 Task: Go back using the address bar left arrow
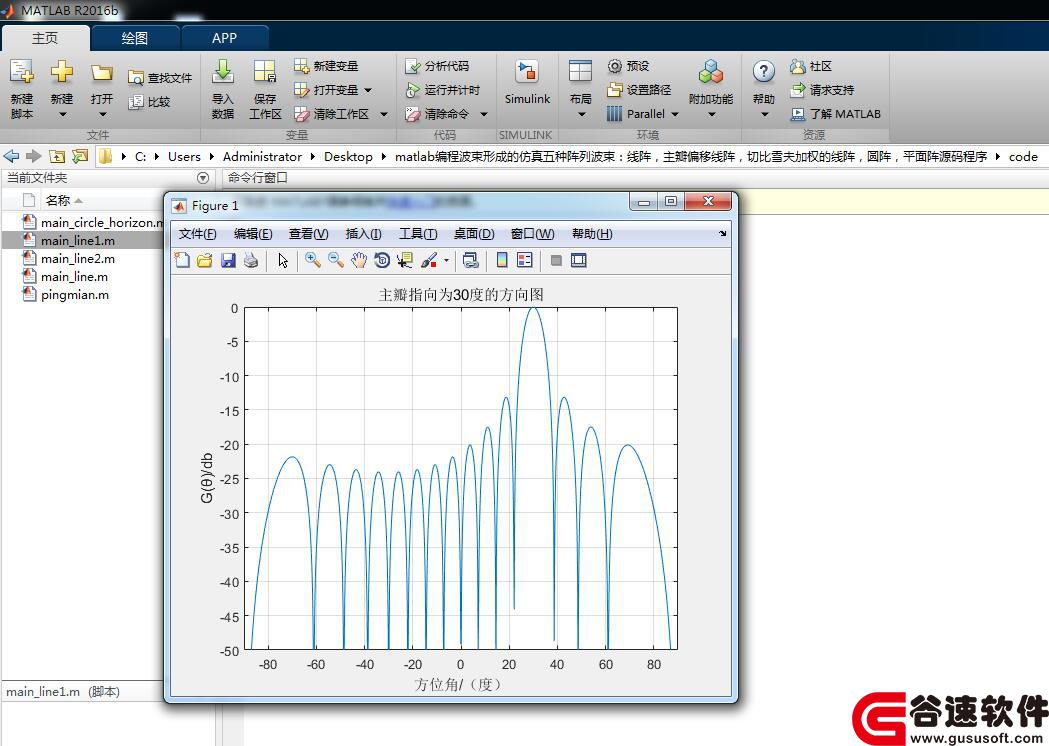(11, 157)
